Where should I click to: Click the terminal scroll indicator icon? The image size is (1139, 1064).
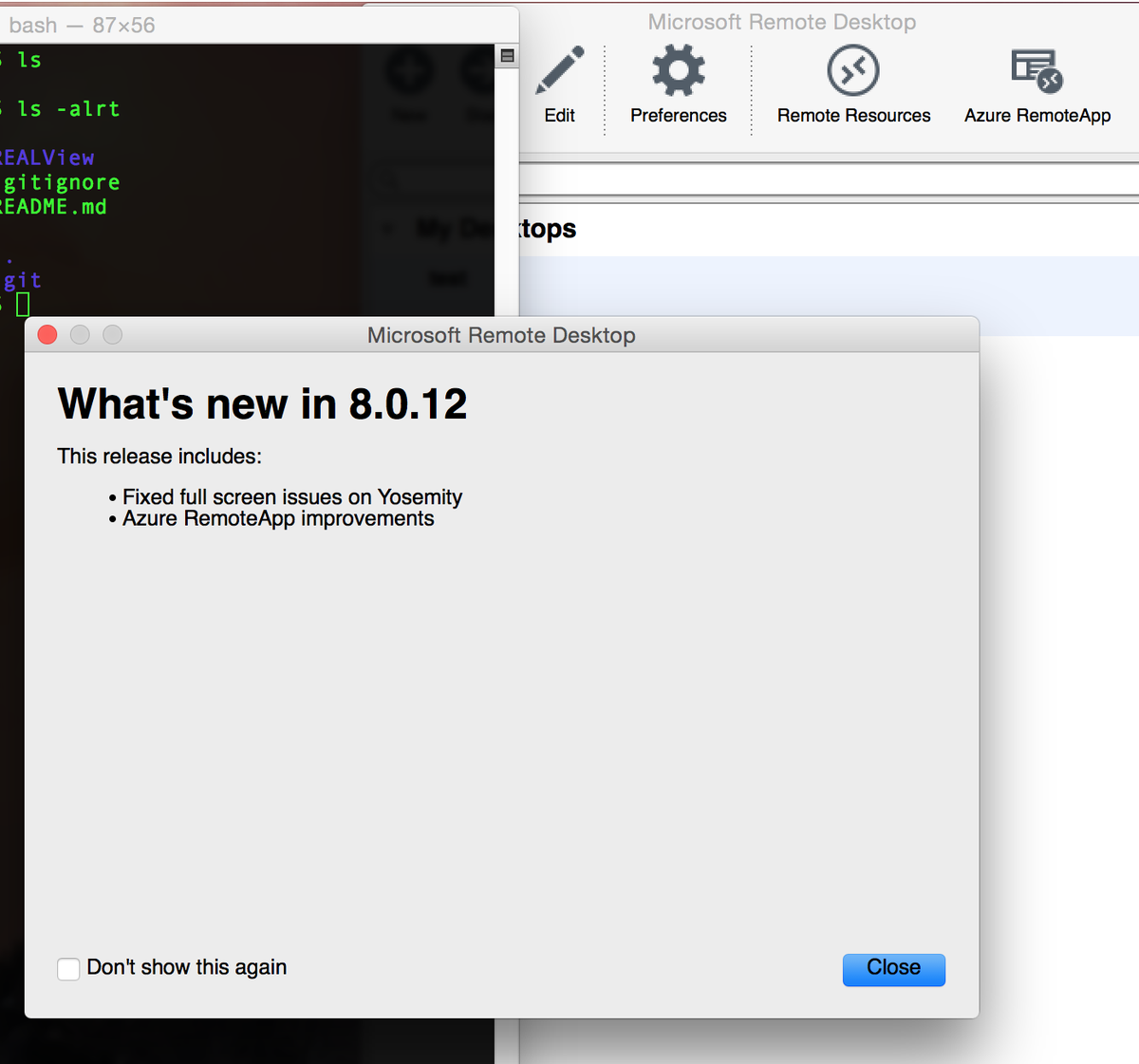click(508, 56)
